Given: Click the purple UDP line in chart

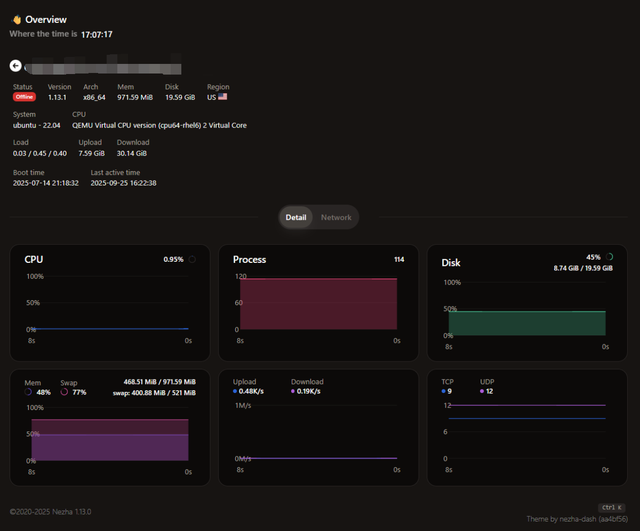Looking at the screenshot, I should click(x=527, y=405).
